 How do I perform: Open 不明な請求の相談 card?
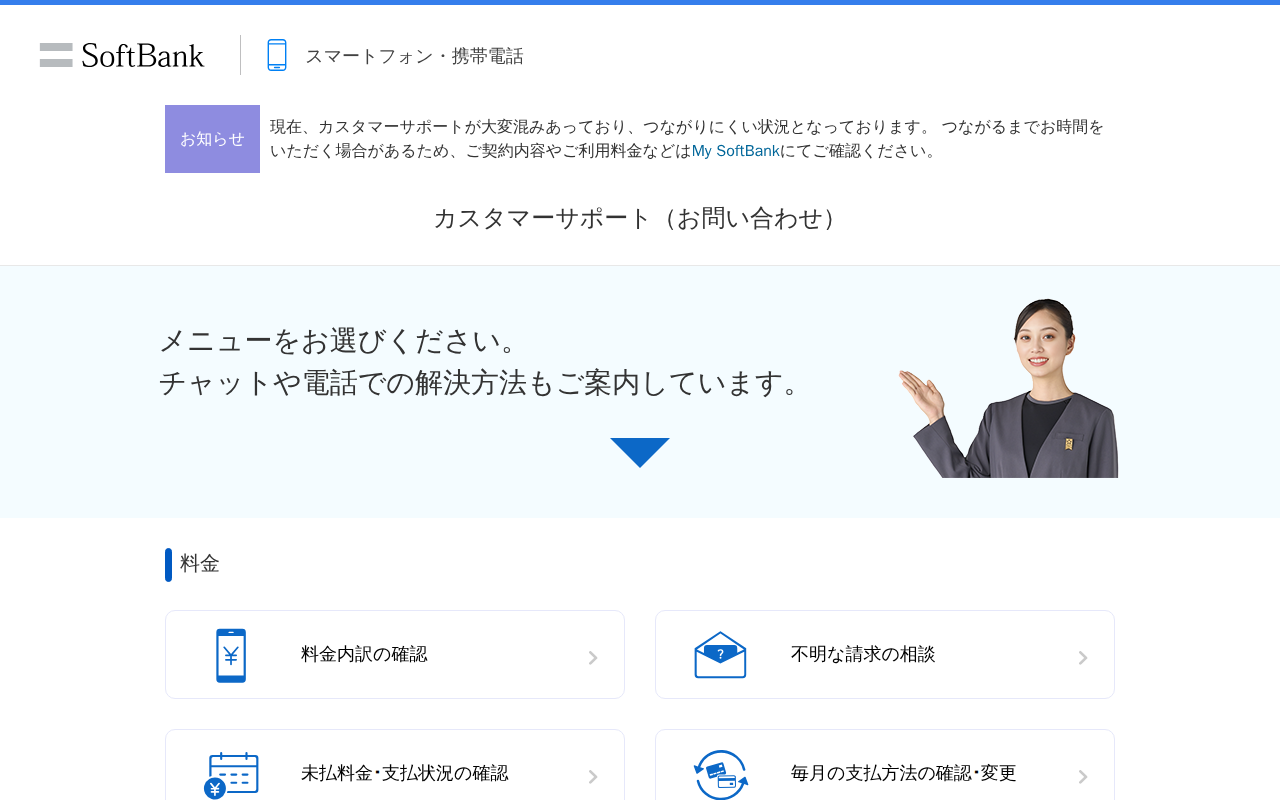tap(885, 654)
